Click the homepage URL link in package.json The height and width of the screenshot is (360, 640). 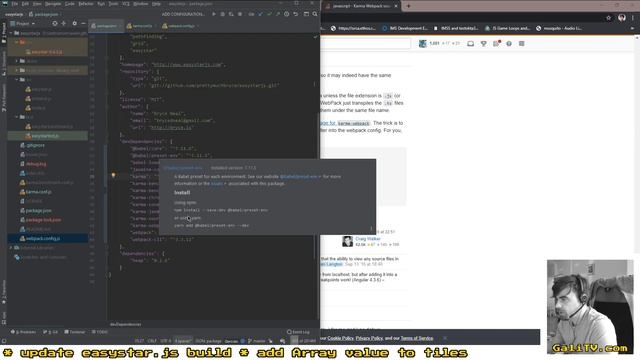pyautogui.click(x=187, y=64)
